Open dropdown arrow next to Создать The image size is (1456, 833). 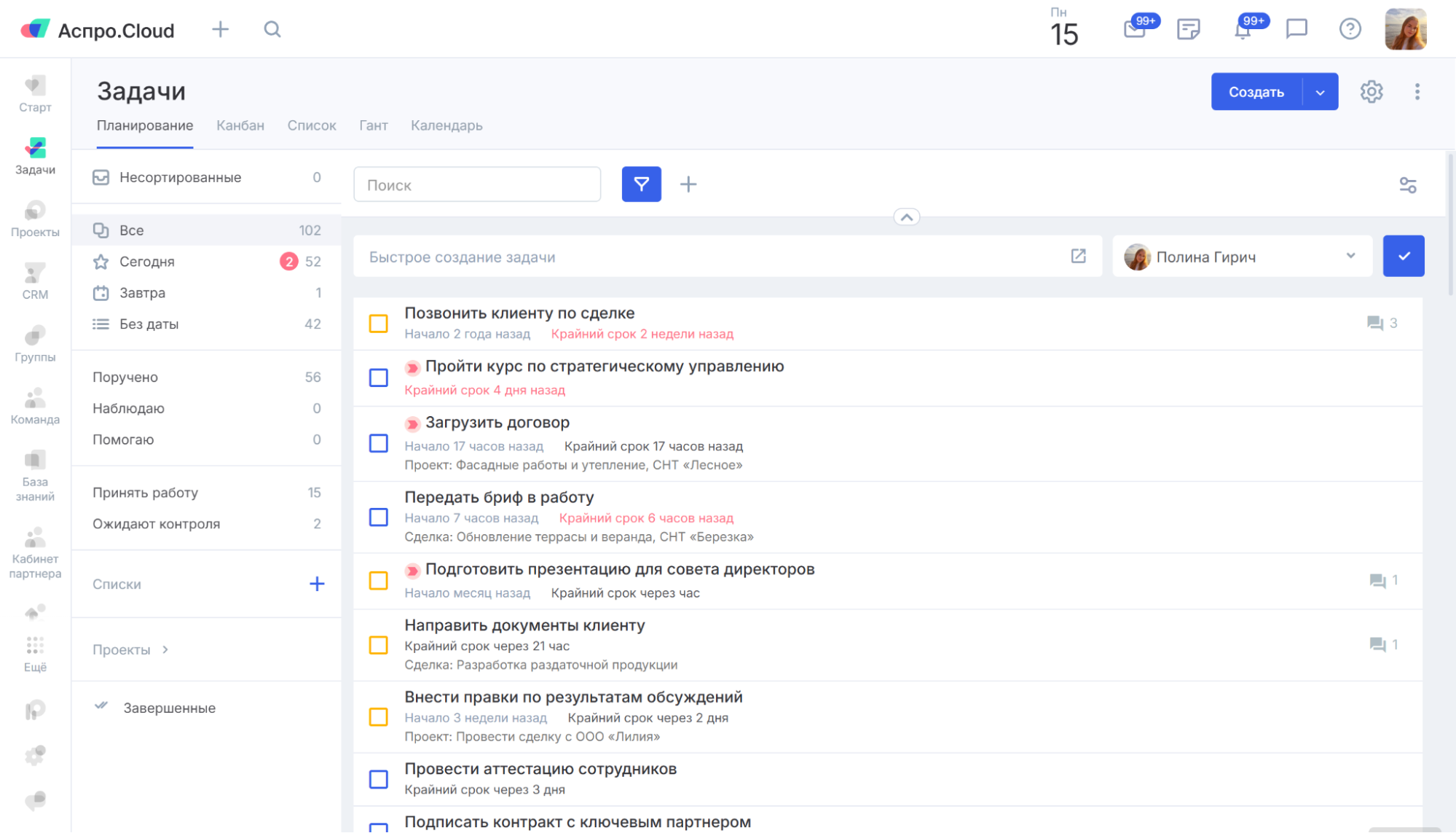click(x=1320, y=92)
